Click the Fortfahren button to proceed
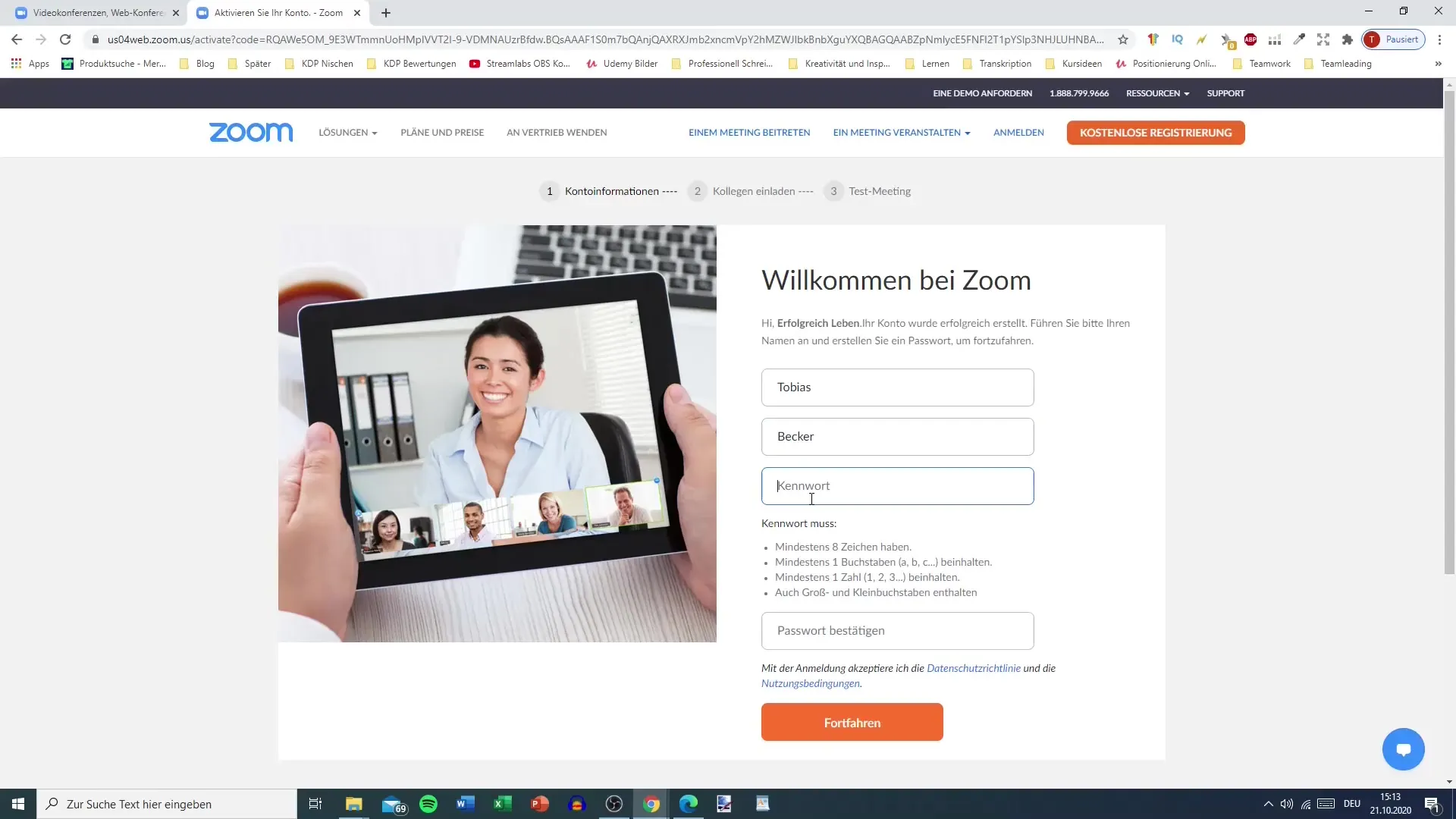The width and height of the screenshot is (1456, 819). 852,722
